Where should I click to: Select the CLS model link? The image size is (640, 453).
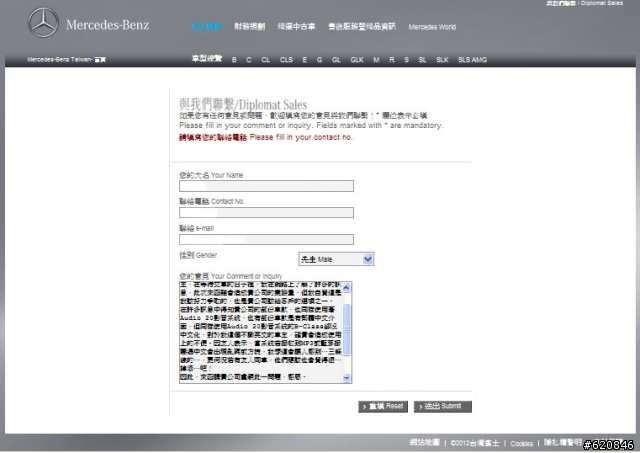(286, 60)
